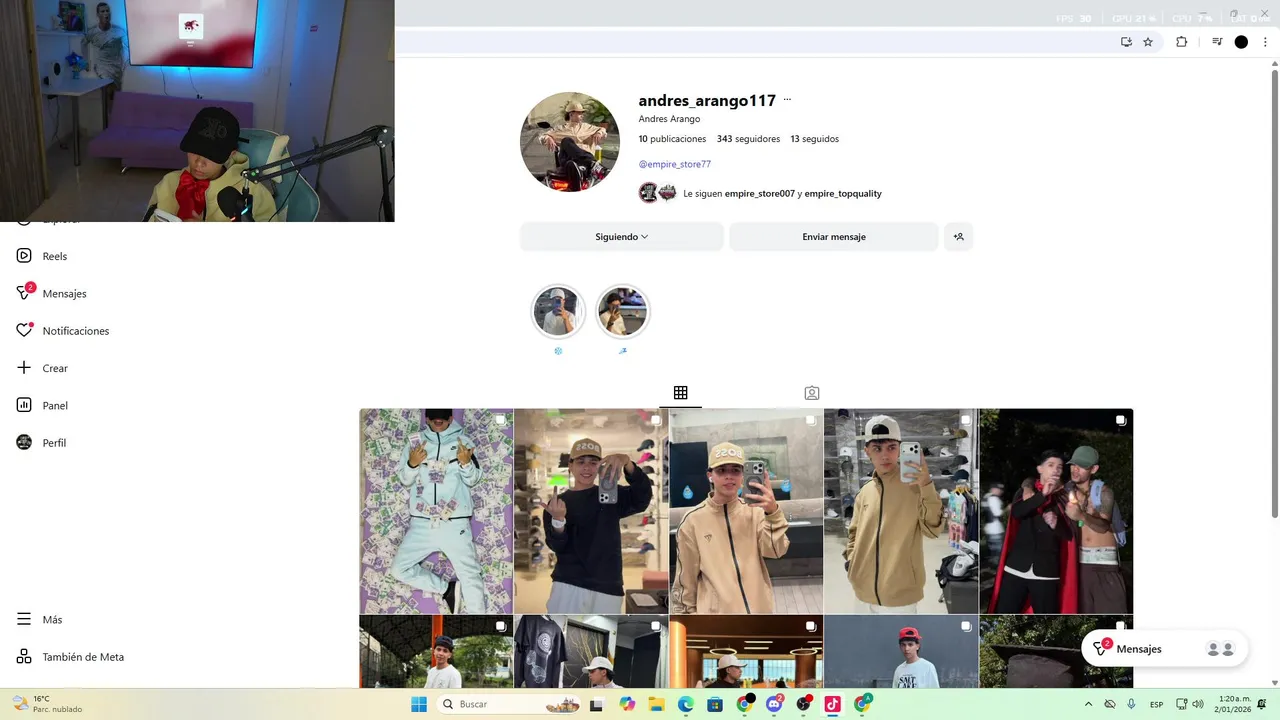This screenshot has width=1280, height=720.
Task: Open browser Extensions puzzle icon
Action: 1181,42
